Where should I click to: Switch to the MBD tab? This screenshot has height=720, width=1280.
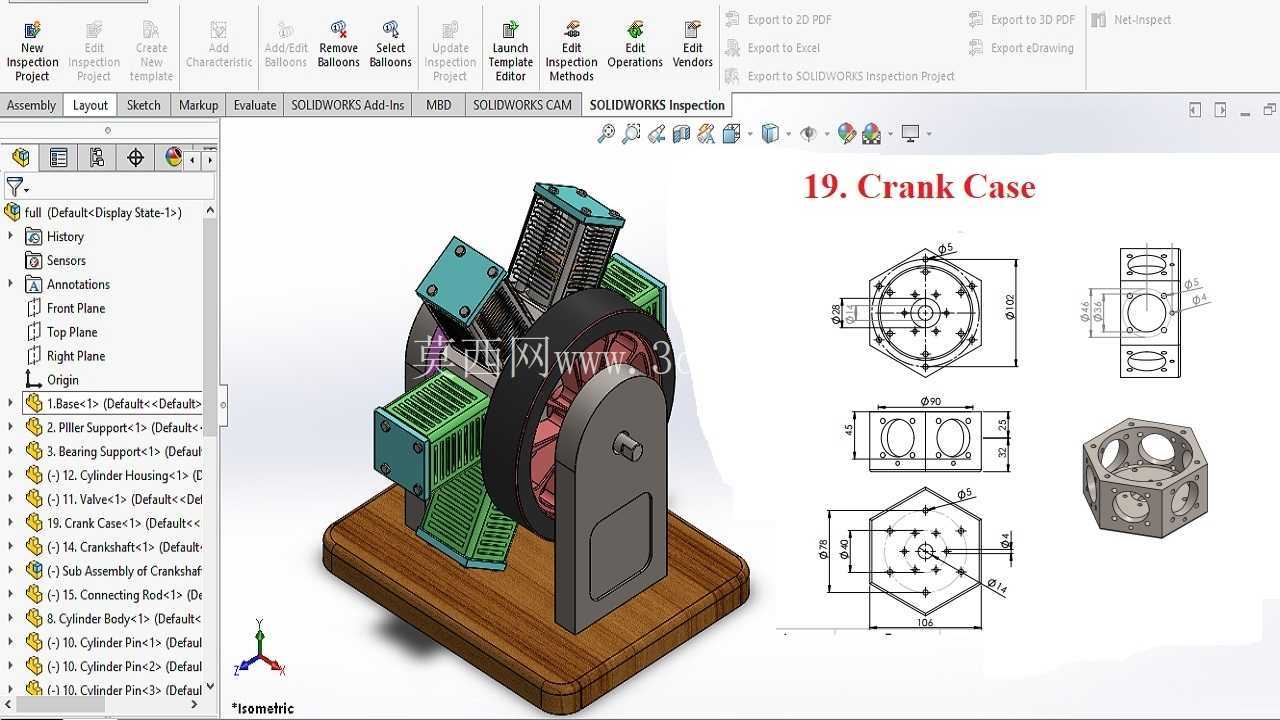coord(438,105)
